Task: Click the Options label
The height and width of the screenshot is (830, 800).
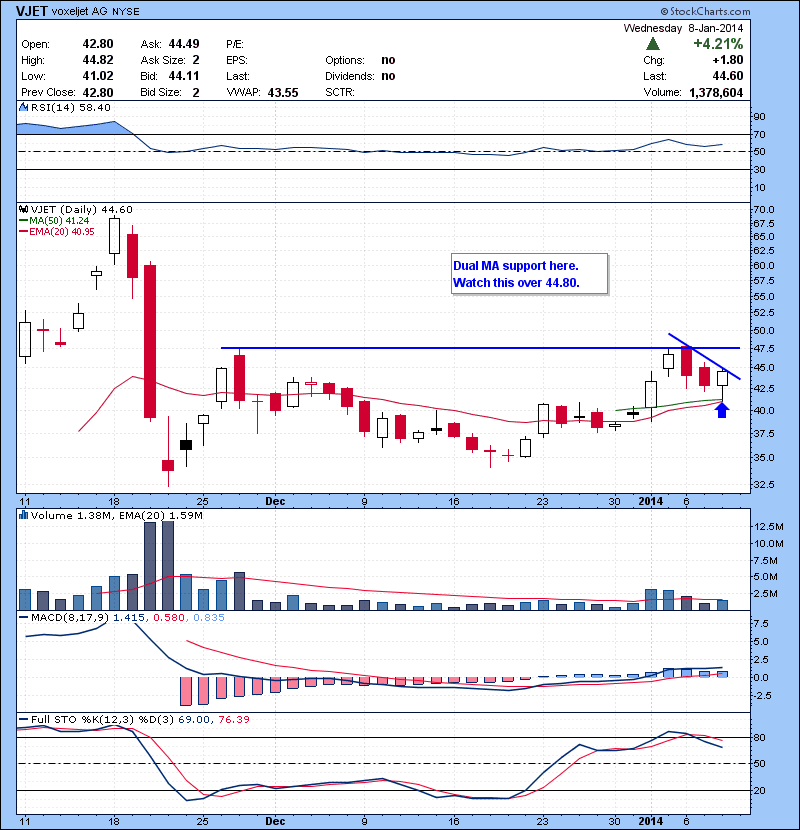Action: (345, 60)
